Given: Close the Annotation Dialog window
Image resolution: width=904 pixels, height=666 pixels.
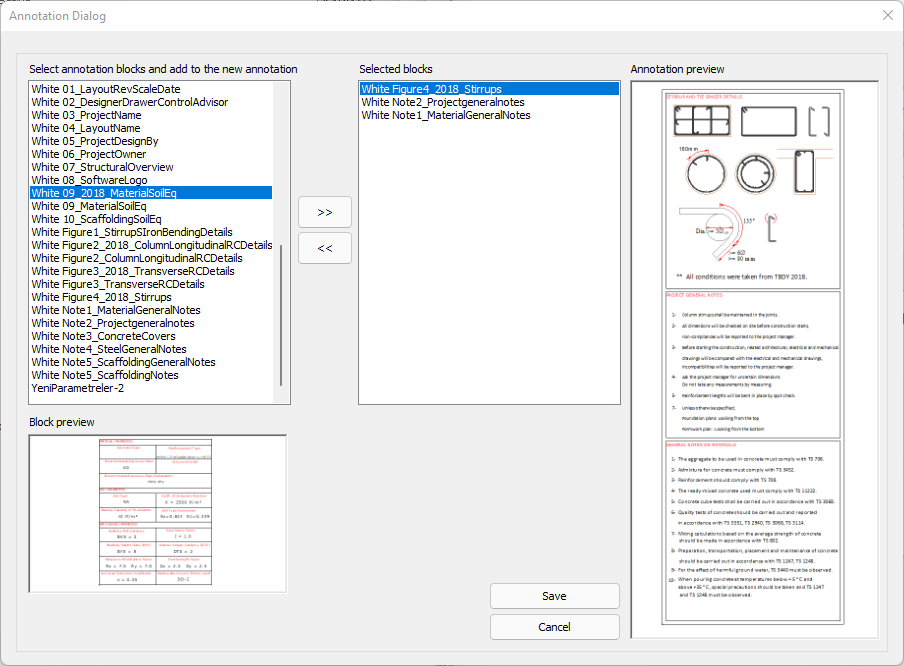Looking at the screenshot, I should (x=887, y=15).
